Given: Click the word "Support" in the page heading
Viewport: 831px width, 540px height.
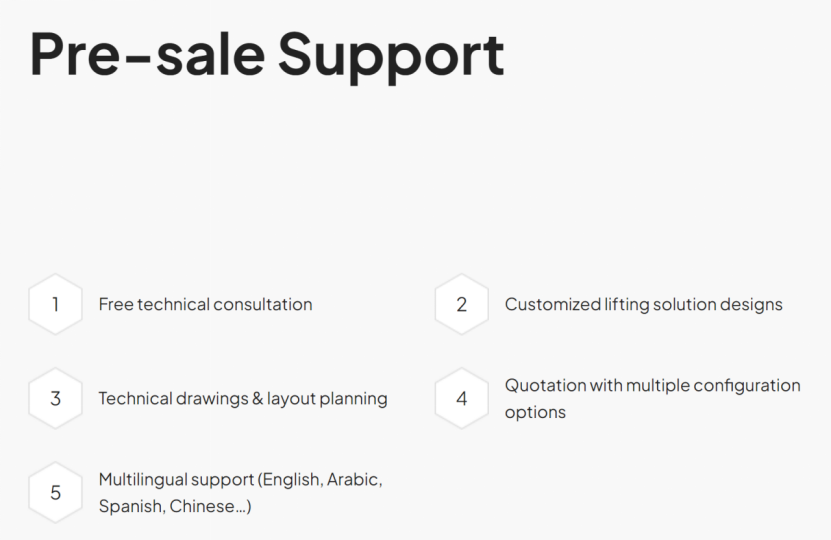Looking at the screenshot, I should coord(391,54).
